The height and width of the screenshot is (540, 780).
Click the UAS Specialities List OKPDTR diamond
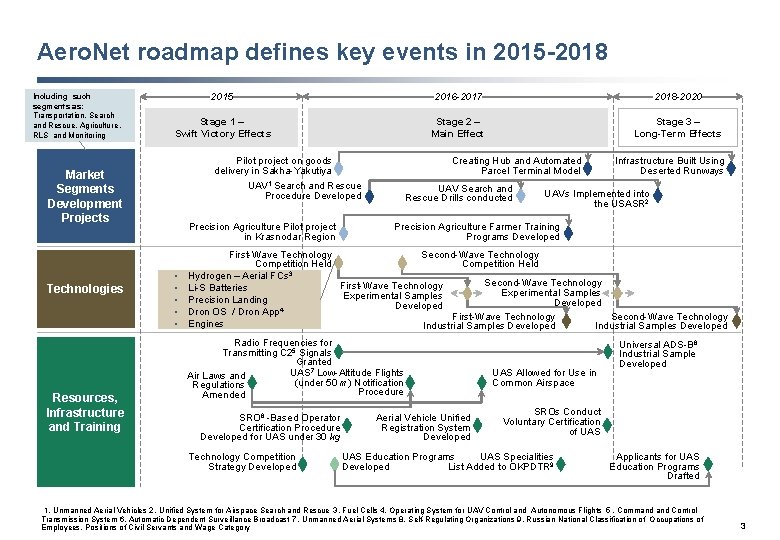pos(561,464)
